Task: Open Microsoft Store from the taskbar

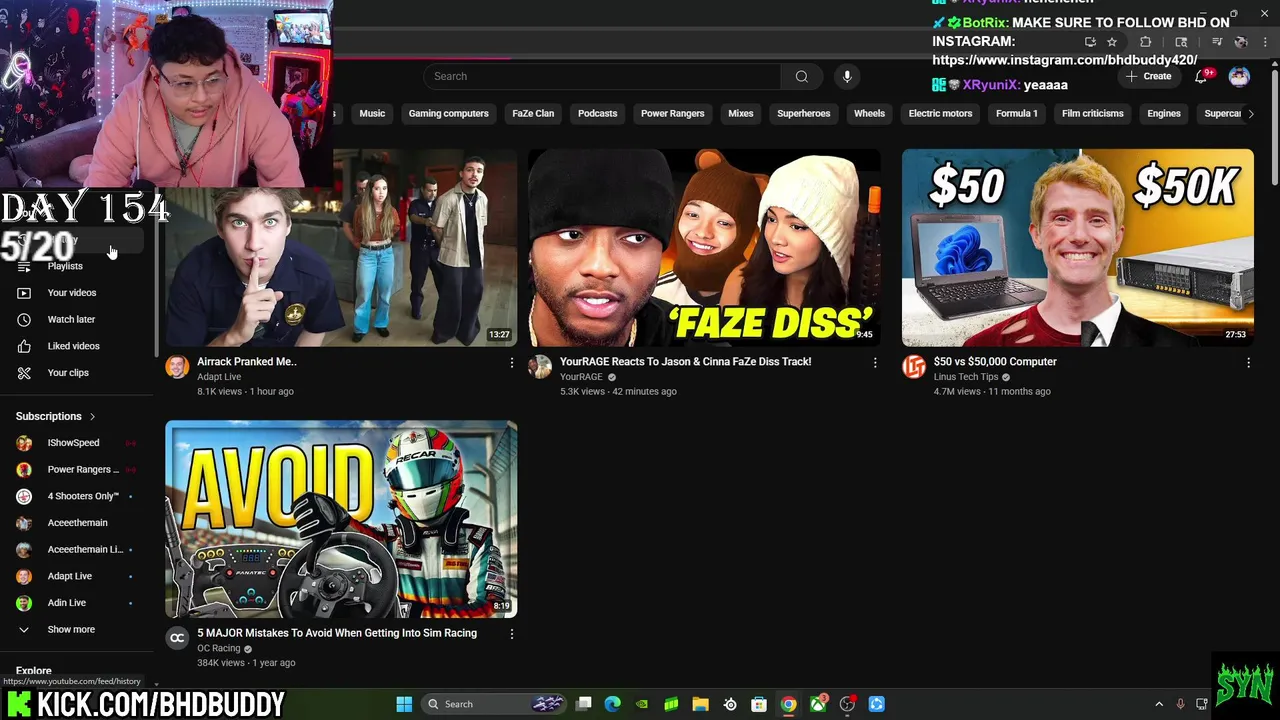Action: tap(759, 704)
